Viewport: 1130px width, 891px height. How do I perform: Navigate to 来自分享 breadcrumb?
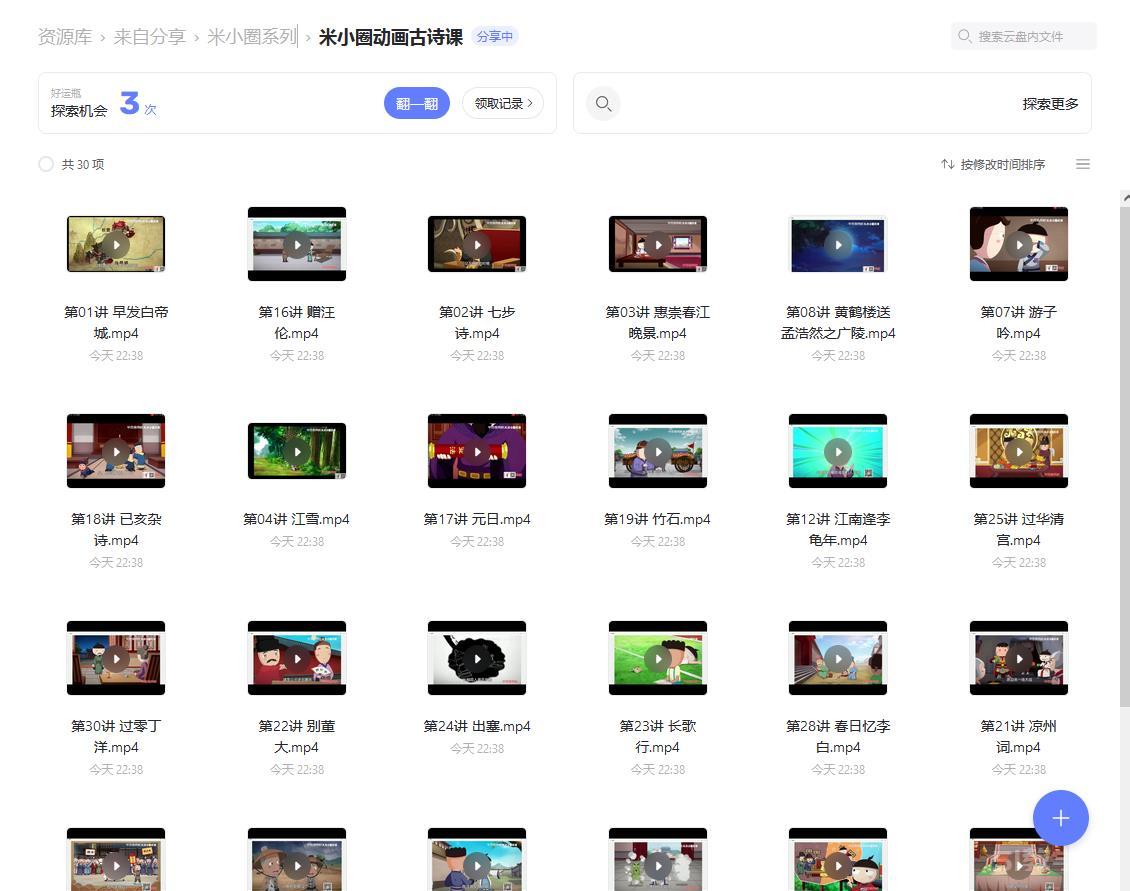pyautogui.click(x=149, y=37)
